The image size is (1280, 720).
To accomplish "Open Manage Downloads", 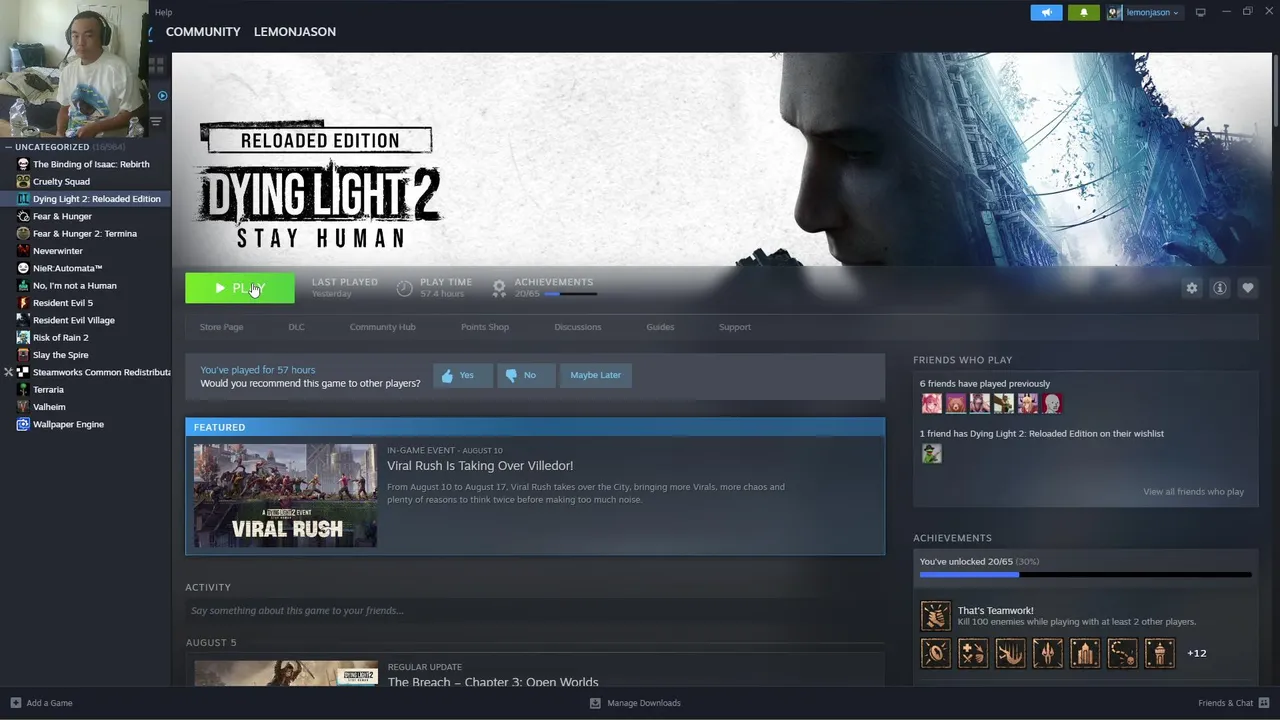I will click(635, 703).
